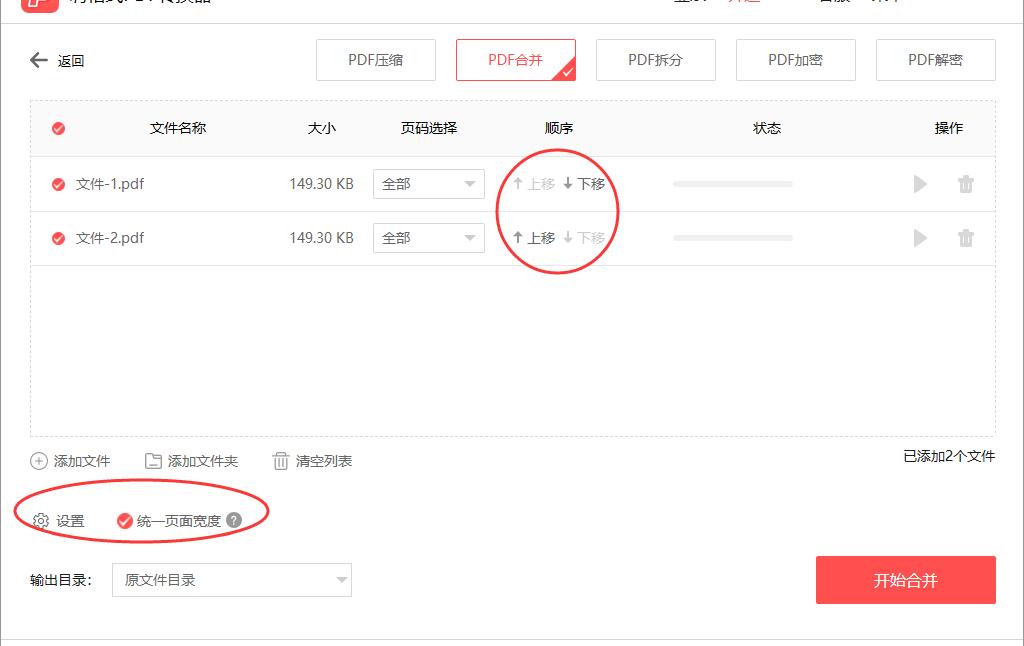
Task: Select the PDF合并 tab
Action: point(515,60)
